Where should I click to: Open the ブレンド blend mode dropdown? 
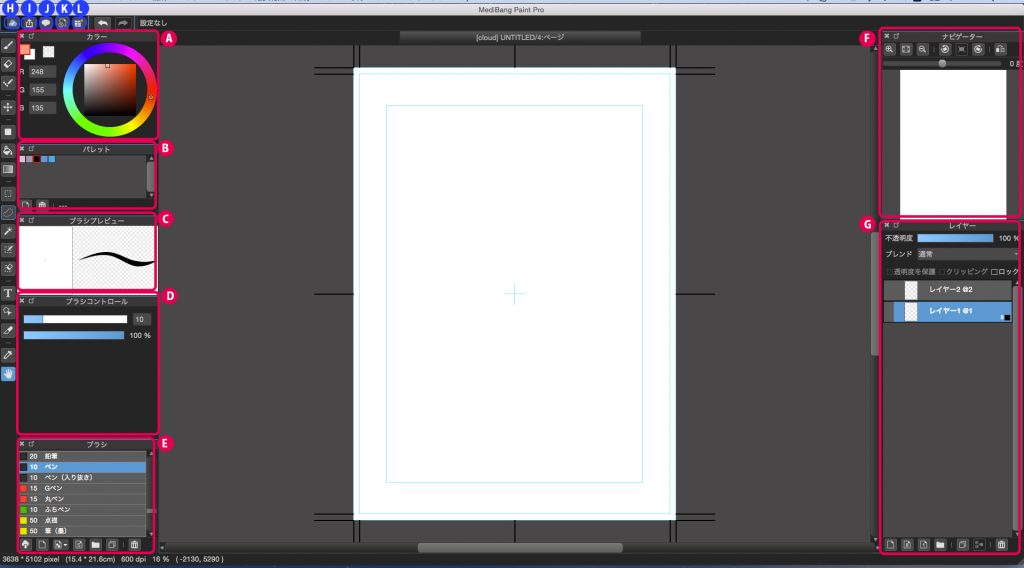pyautogui.click(x=967, y=254)
